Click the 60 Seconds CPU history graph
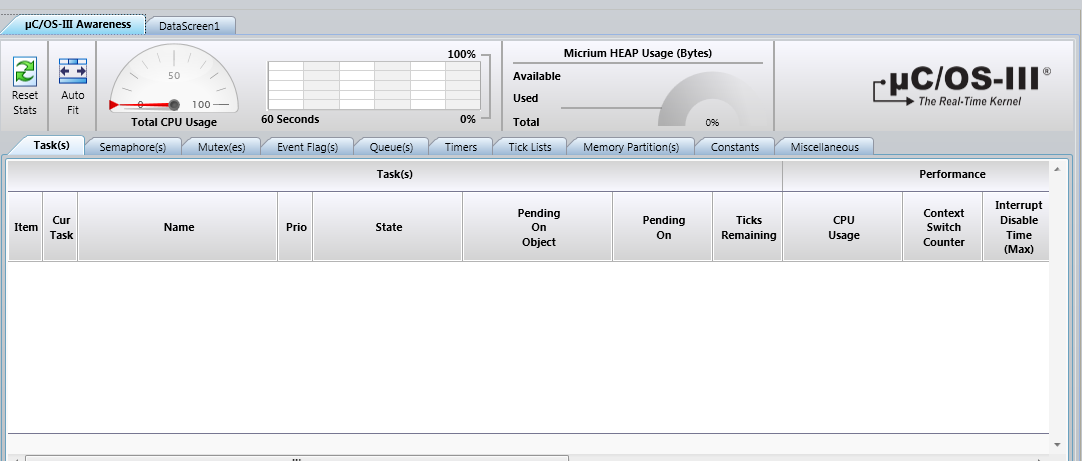Screen dimensions: 1082x461 click(374, 85)
